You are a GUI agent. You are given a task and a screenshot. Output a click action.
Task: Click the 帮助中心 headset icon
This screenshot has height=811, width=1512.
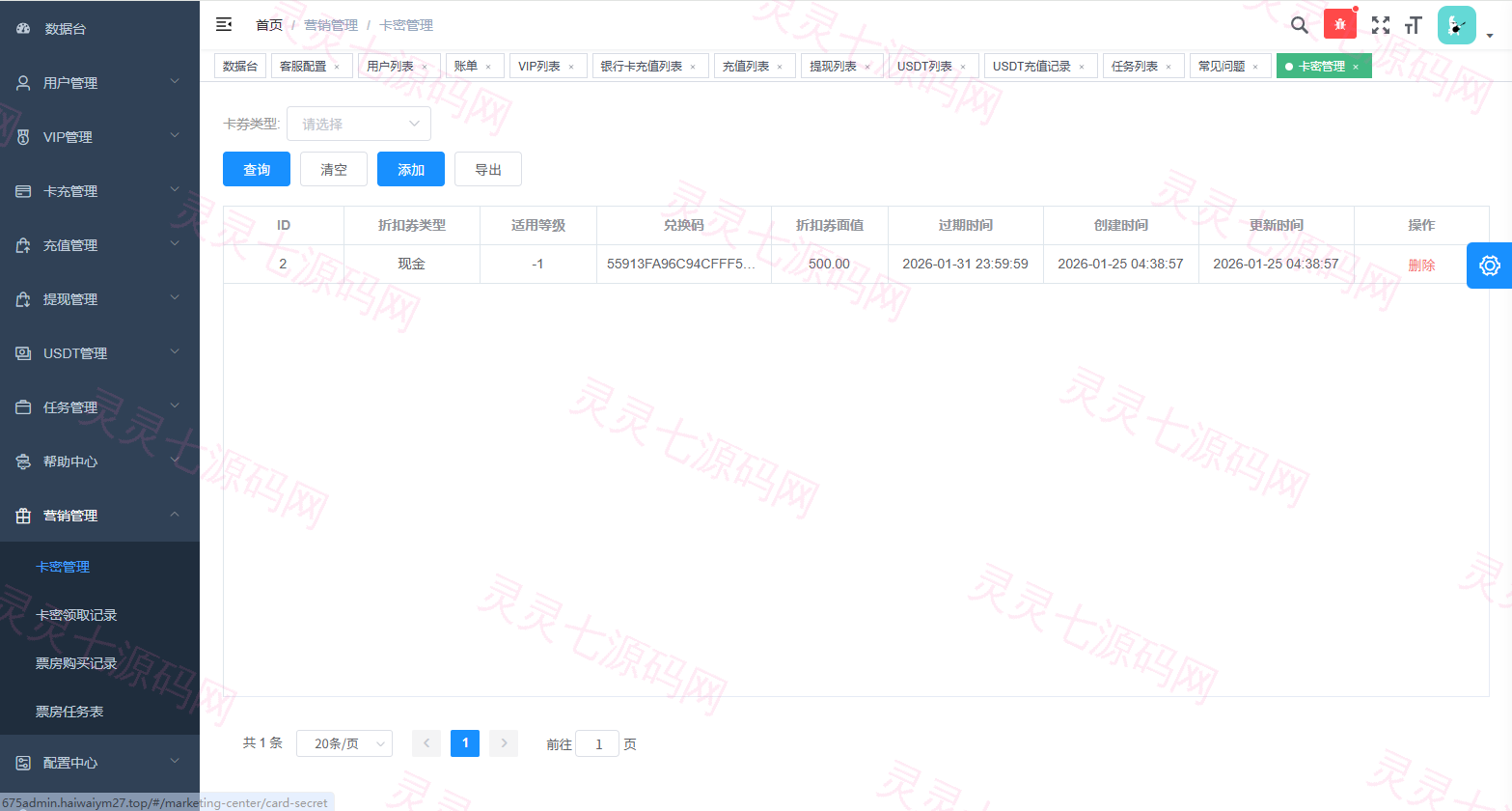point(23,461)
